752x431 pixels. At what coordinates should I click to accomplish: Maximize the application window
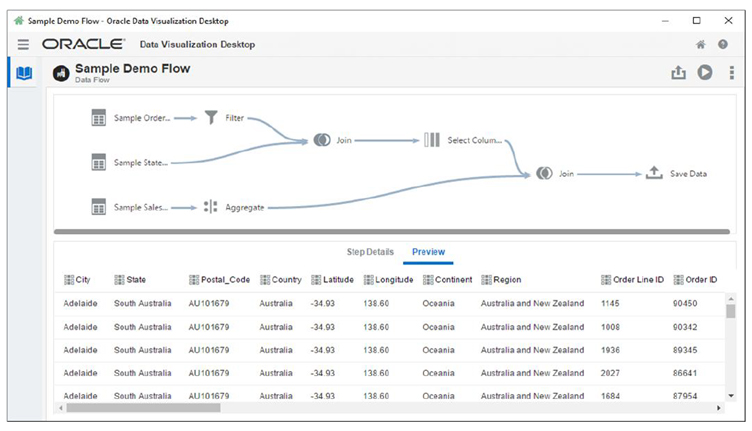(696, 21)
